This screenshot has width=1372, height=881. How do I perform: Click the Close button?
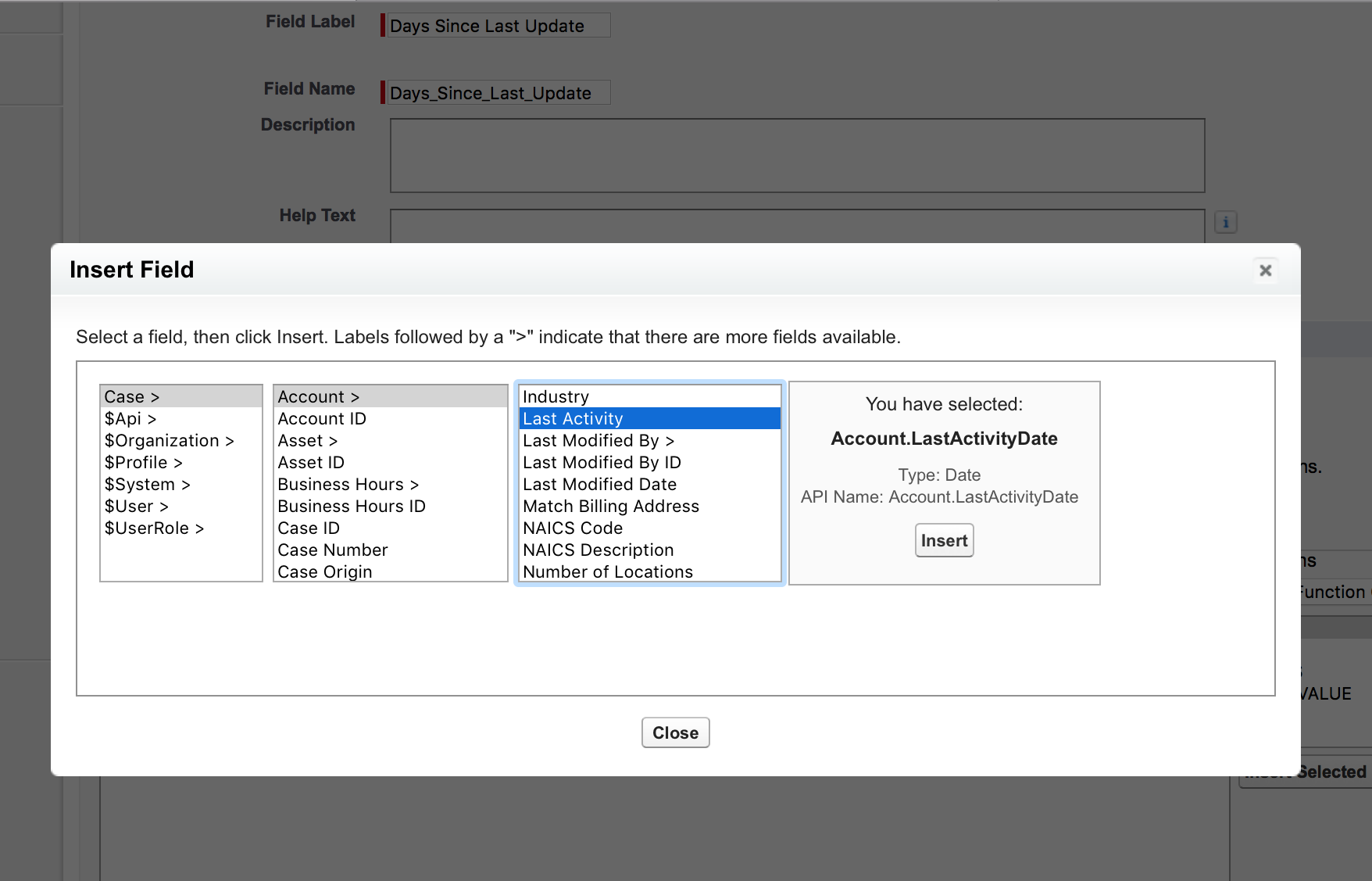click(x=675, y=732)
